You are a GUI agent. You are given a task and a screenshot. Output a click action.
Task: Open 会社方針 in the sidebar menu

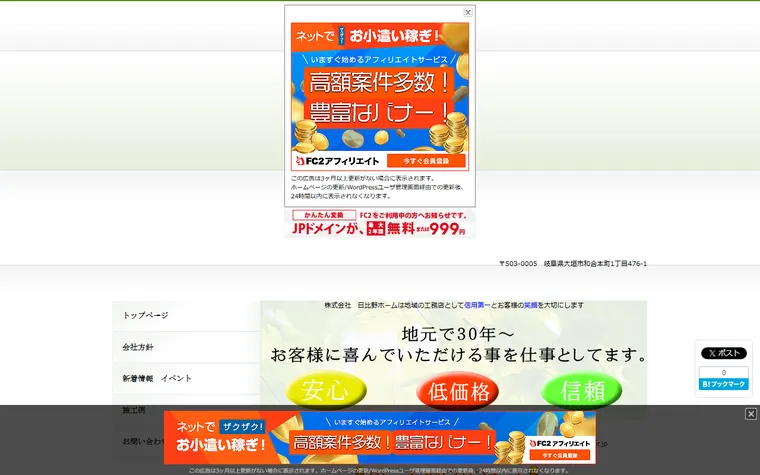tap(187, 347)
